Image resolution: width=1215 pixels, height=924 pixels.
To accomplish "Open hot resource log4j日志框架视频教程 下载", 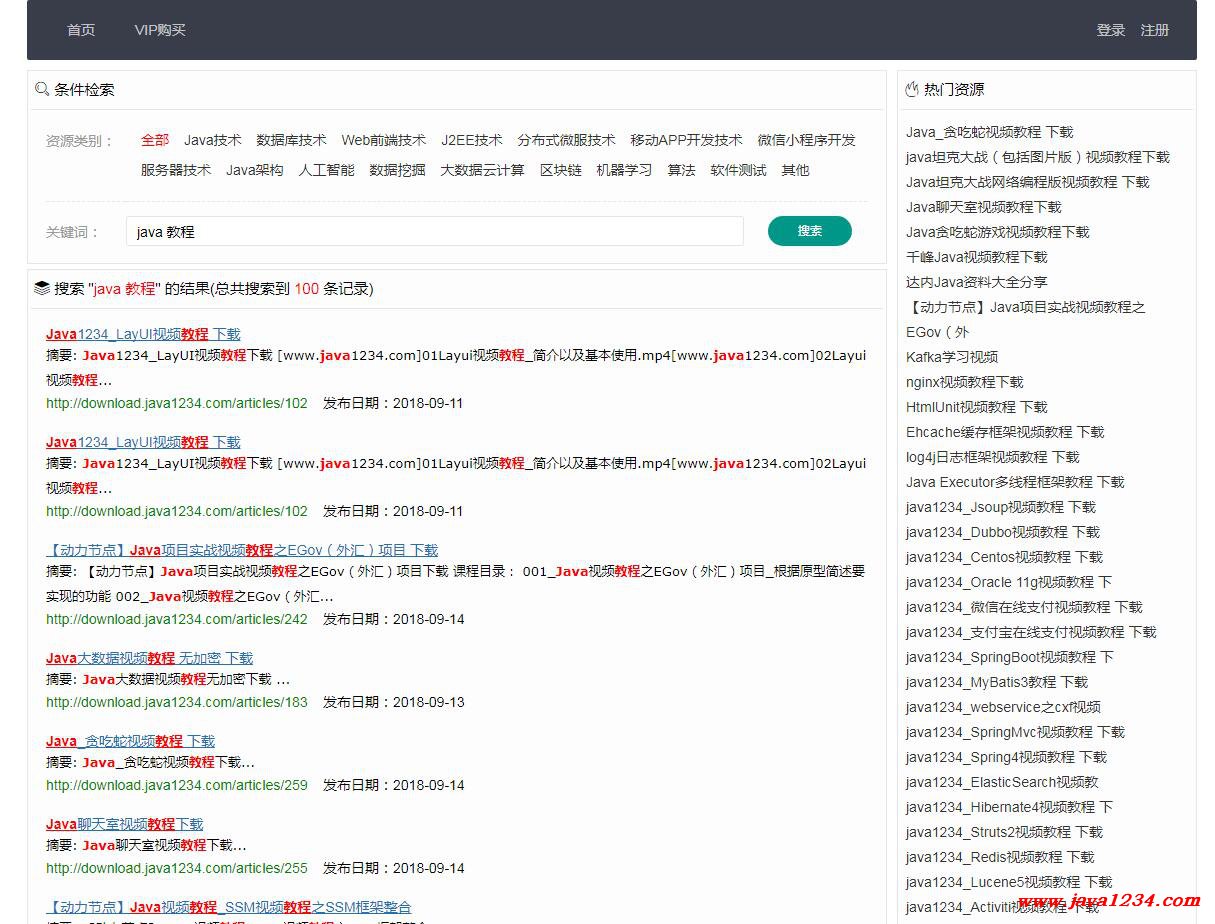I will [x=993, y=457].
